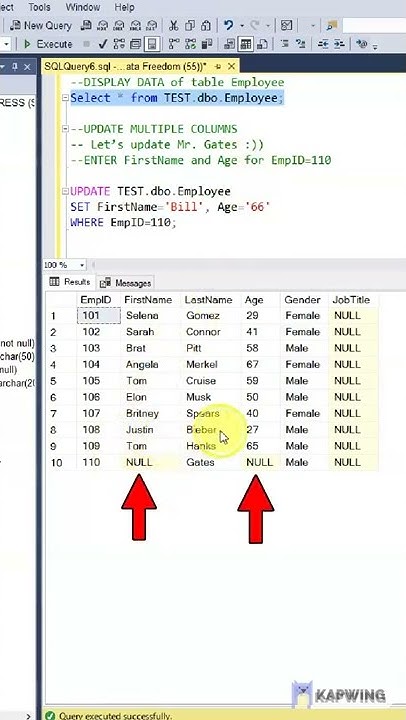Collapse the UPDATE statement outline block
The image size is (406, 720).
point(65,191)
